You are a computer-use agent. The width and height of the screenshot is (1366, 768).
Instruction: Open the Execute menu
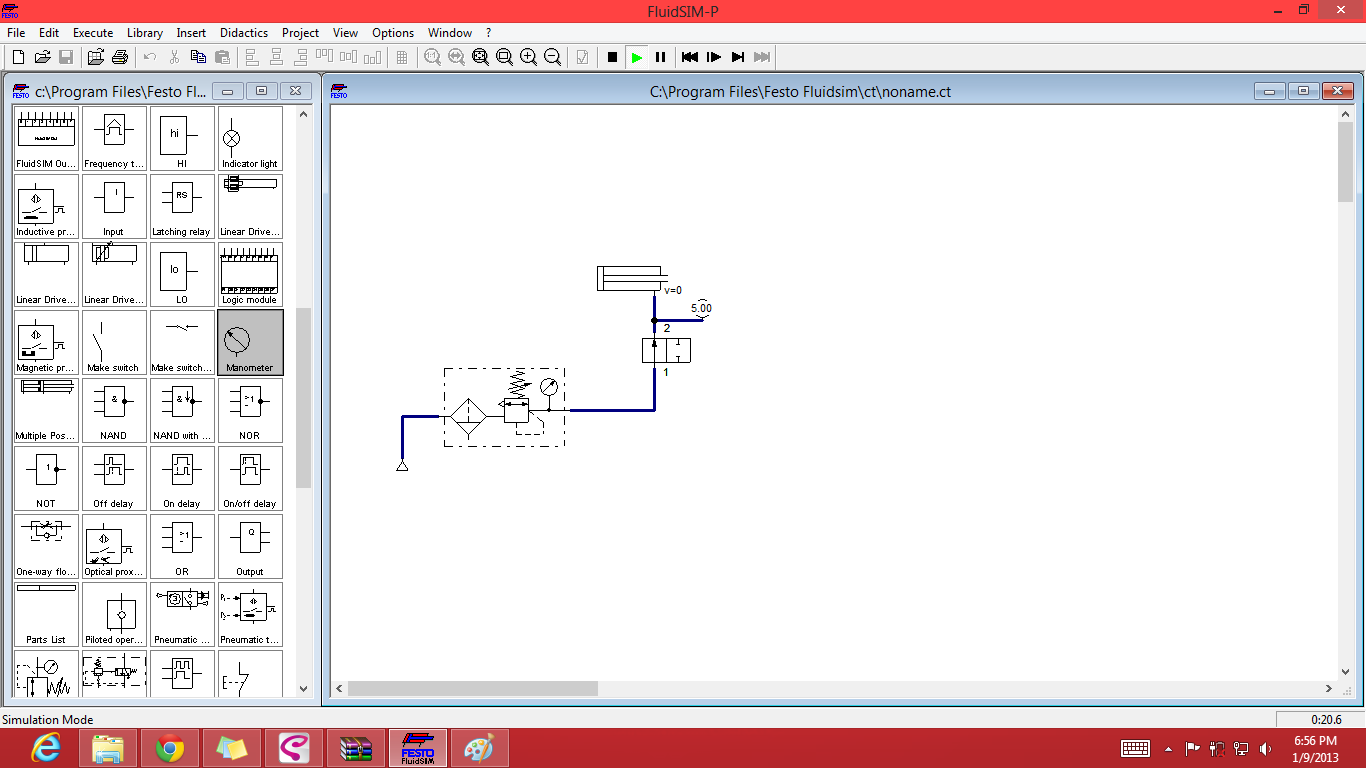point(93,33)
